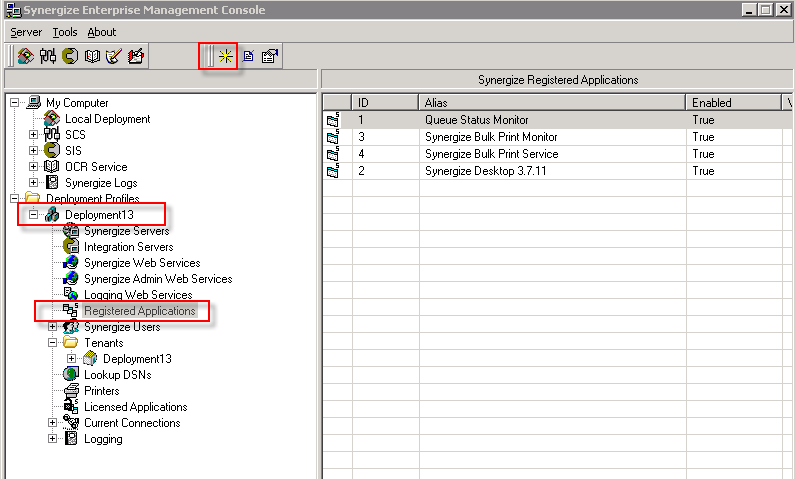Select the Synergize Users tree item
796x479 pixels.
tap(122, 327)
